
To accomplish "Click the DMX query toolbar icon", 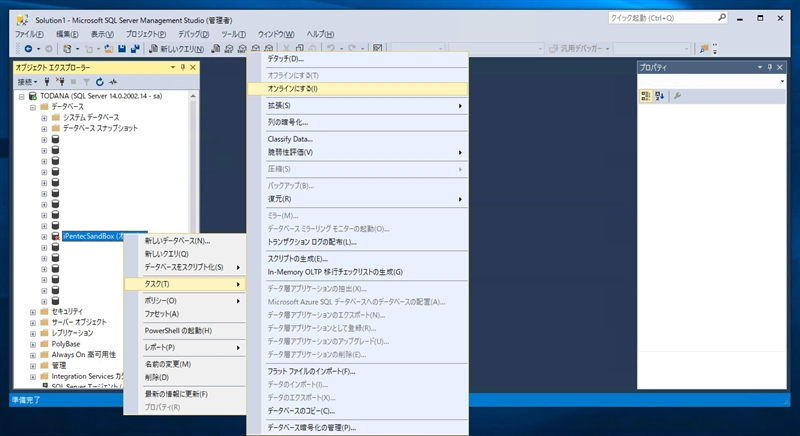I will 242,48.
